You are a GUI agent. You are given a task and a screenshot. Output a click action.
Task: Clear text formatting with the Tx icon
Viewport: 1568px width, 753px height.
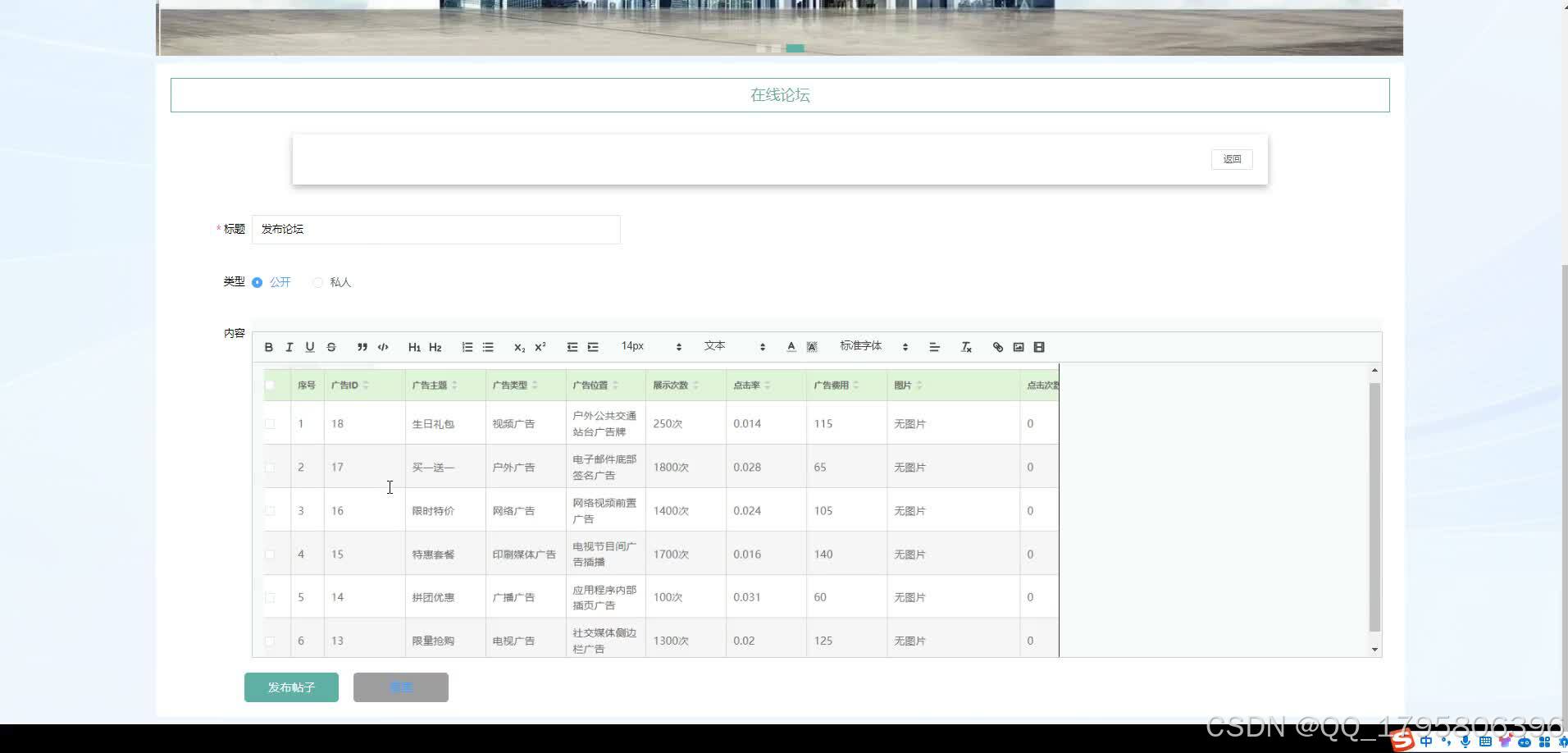click(x=966, y=347)
